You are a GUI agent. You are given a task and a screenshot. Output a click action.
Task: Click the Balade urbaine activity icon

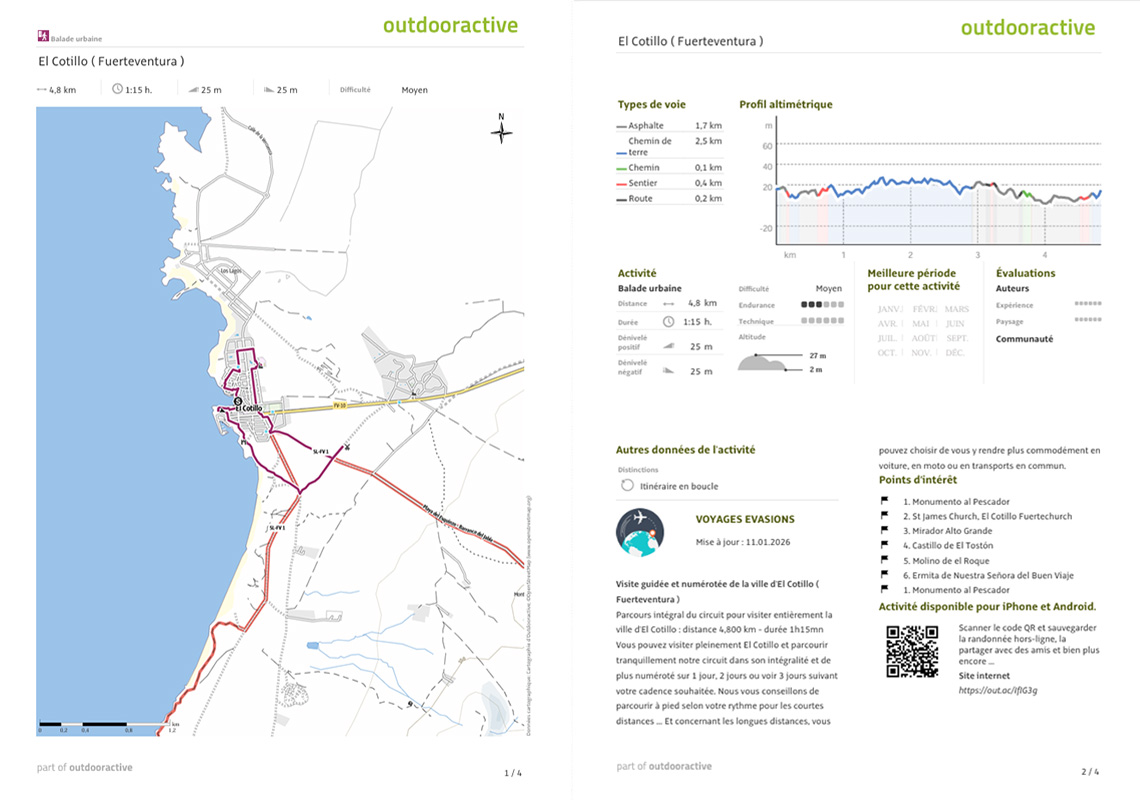point(43,37)
